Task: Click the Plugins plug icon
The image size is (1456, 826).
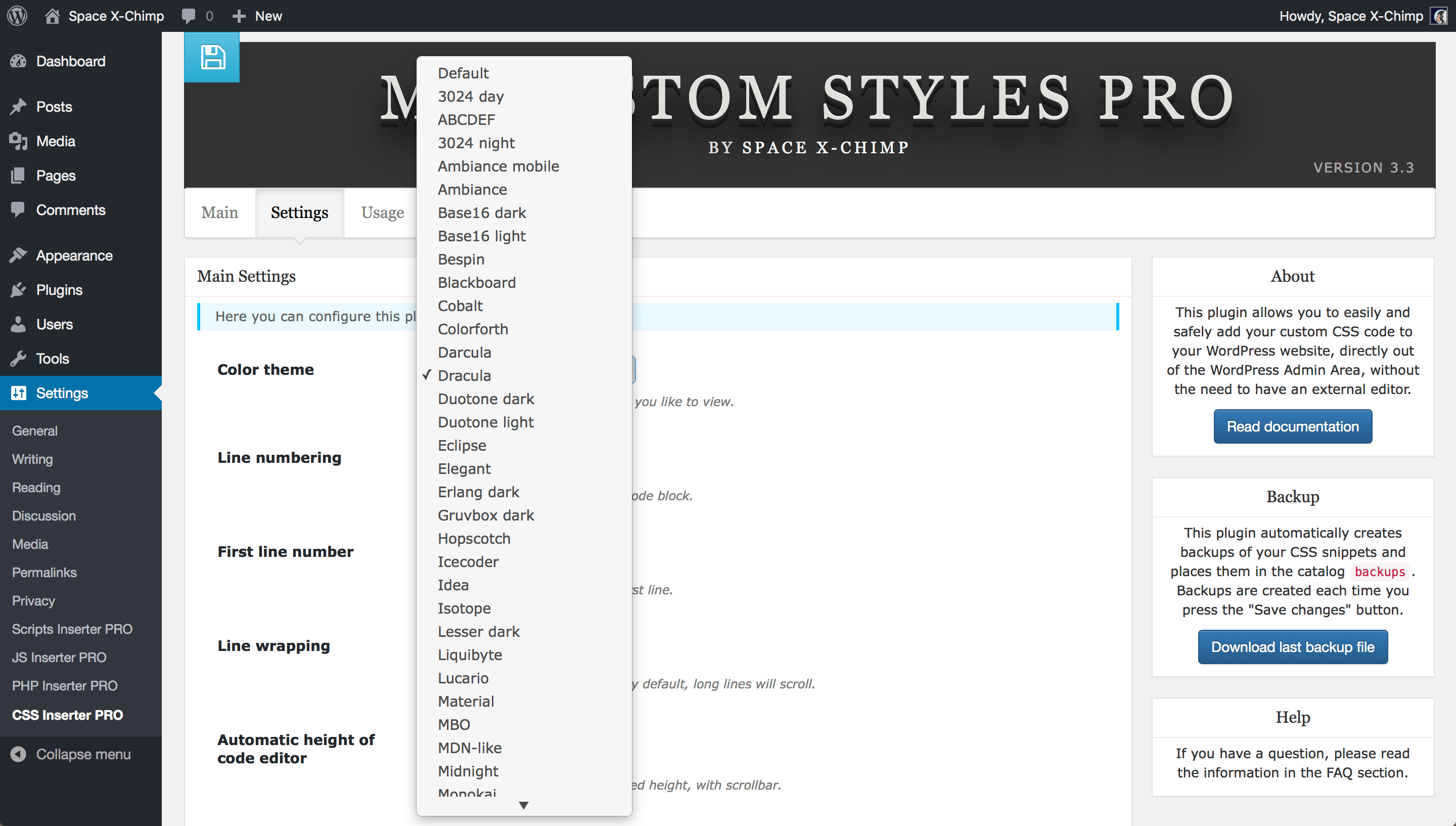Action: pos(18,290)
